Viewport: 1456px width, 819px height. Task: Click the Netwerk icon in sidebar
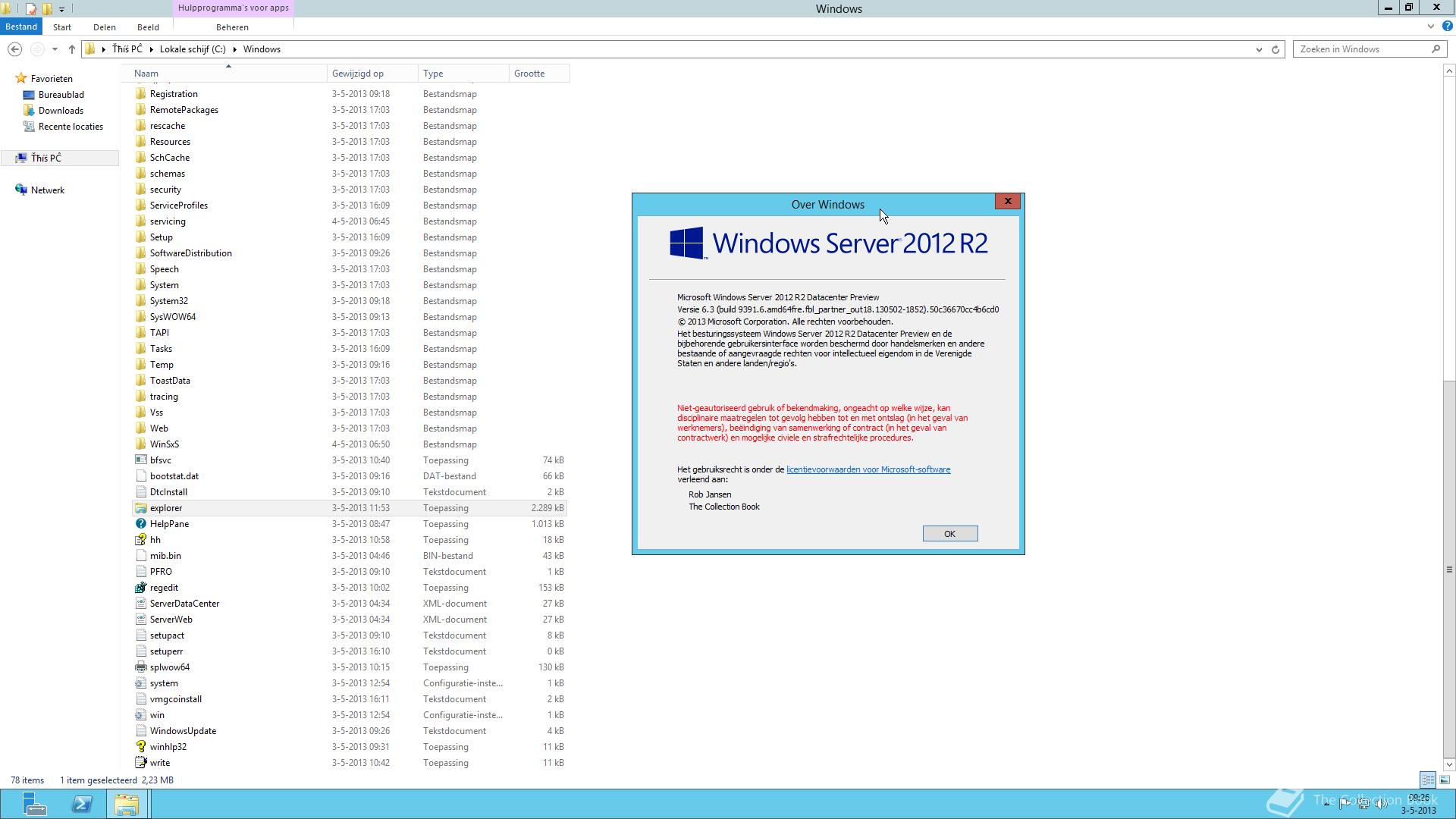pos(21,190)
